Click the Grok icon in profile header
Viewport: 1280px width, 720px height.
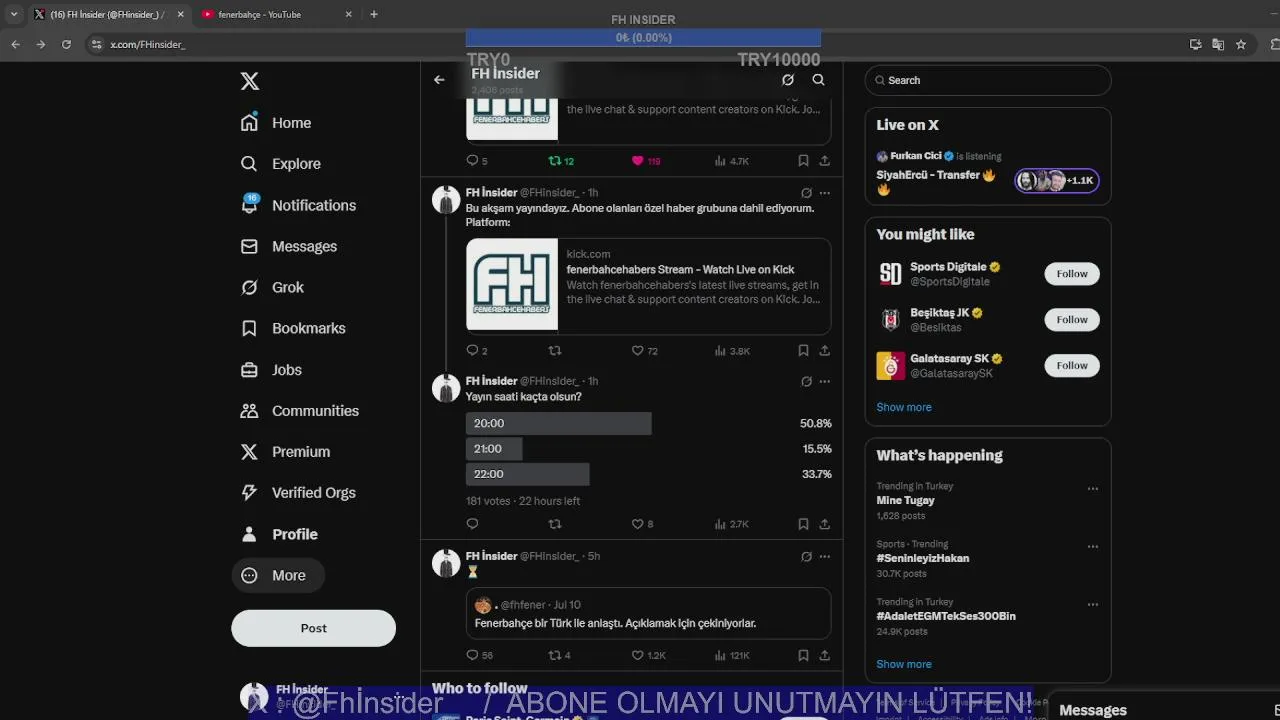(x=788, y=80)
